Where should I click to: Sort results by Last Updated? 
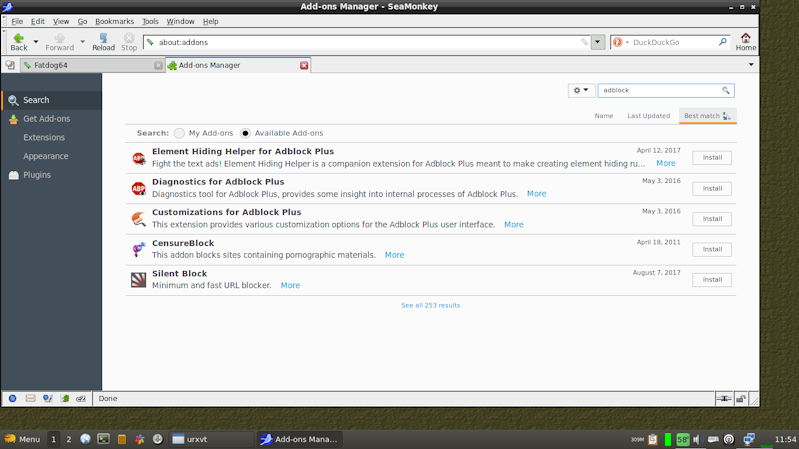pos(648,116)
